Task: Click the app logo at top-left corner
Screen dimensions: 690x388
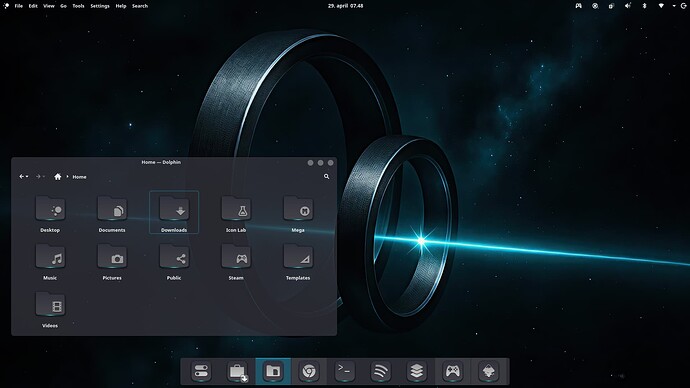Action: click(6, 6)
